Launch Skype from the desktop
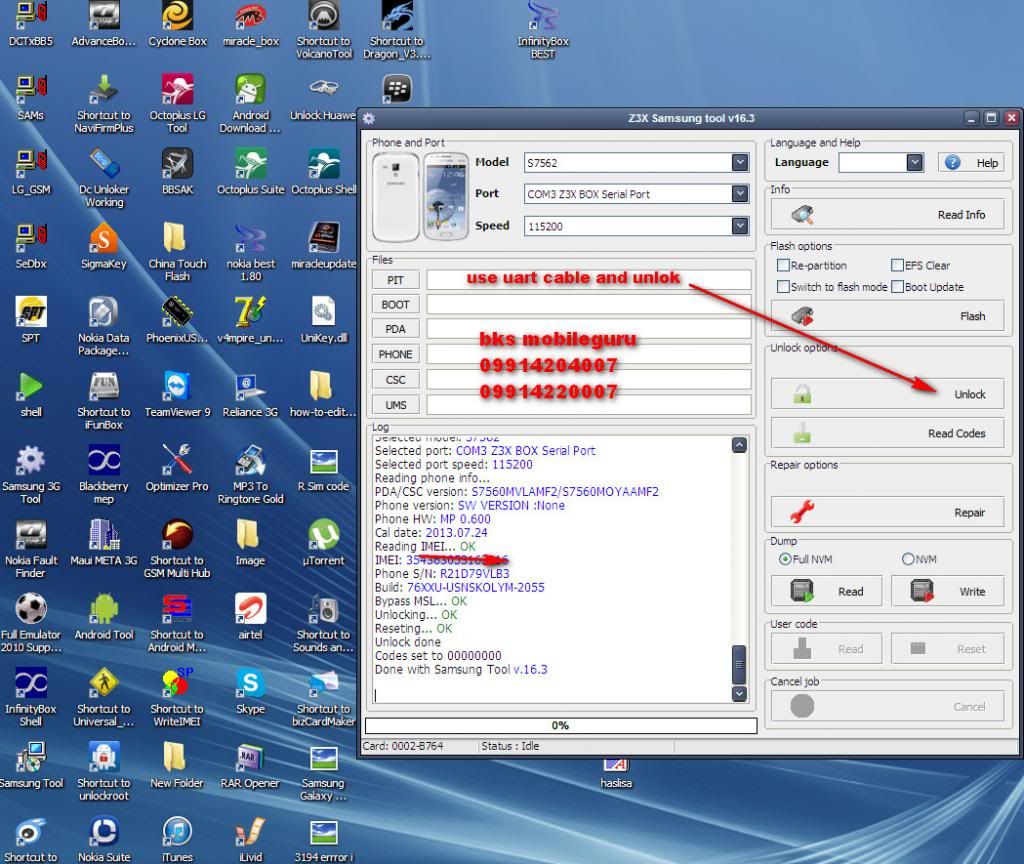1024x864 pixels. (250, 691)
